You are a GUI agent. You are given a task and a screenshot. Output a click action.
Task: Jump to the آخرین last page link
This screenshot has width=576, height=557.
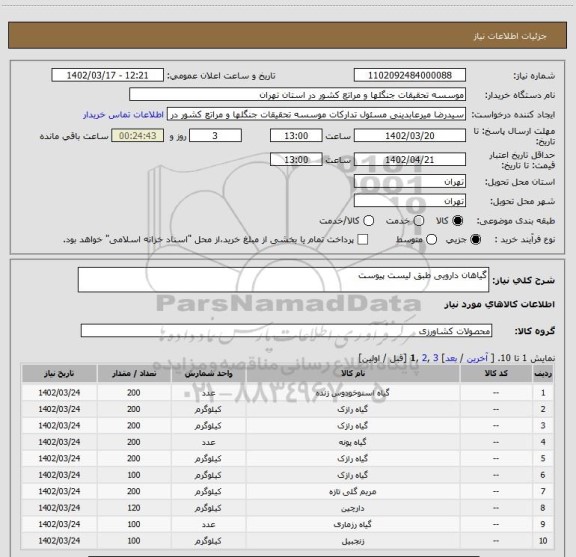coord(477,358)
